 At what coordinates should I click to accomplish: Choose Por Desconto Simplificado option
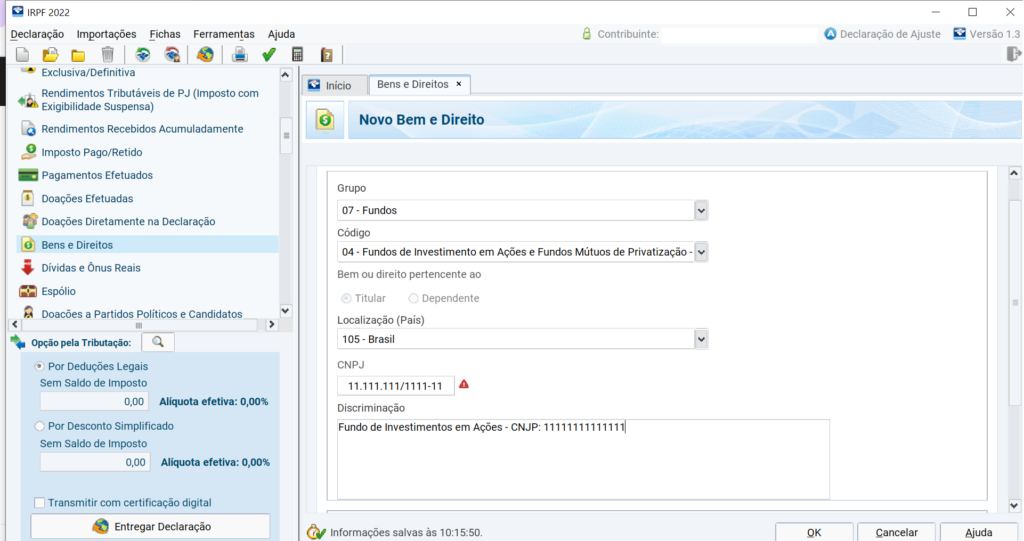pos(39,426)
